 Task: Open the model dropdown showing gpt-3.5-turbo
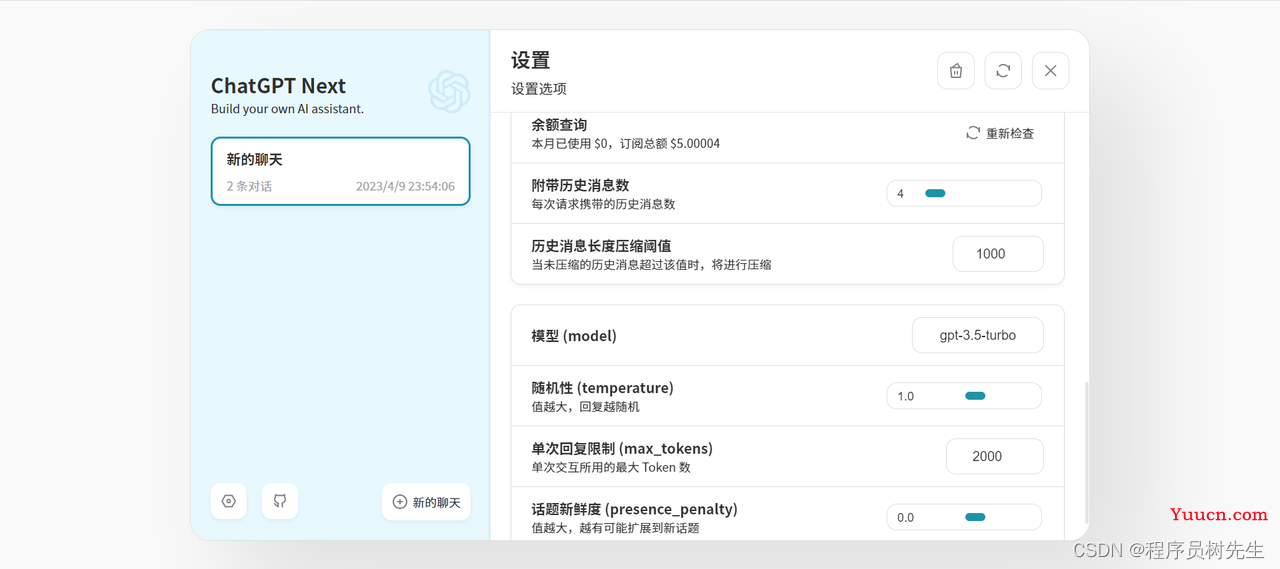click(x=978, y=335)
